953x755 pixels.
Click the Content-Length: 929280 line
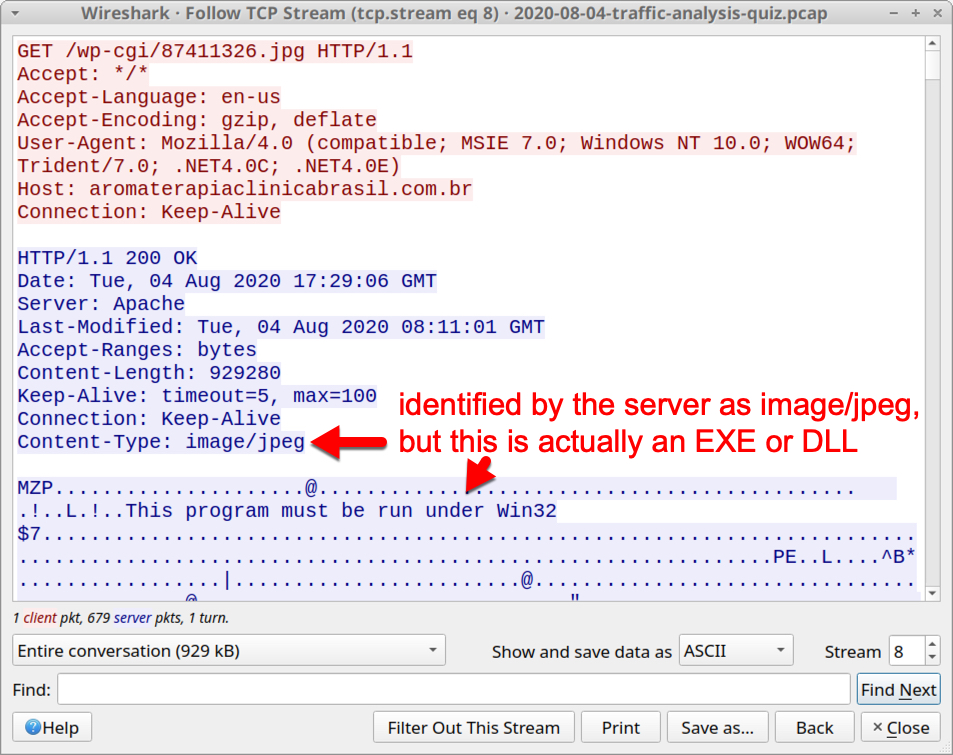(x=149, y=373)
